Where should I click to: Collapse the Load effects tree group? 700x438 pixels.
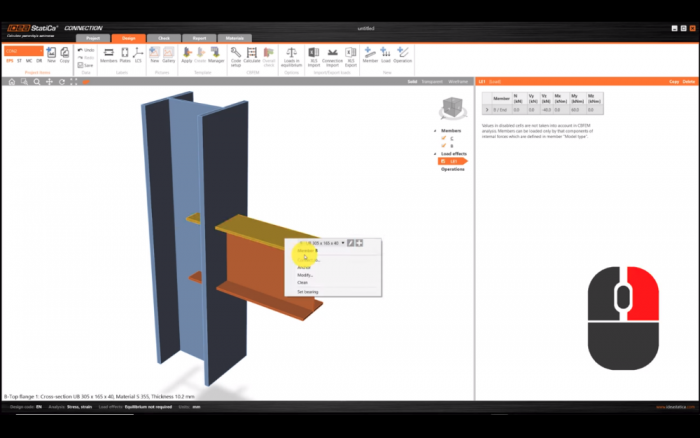click(435, 154)
